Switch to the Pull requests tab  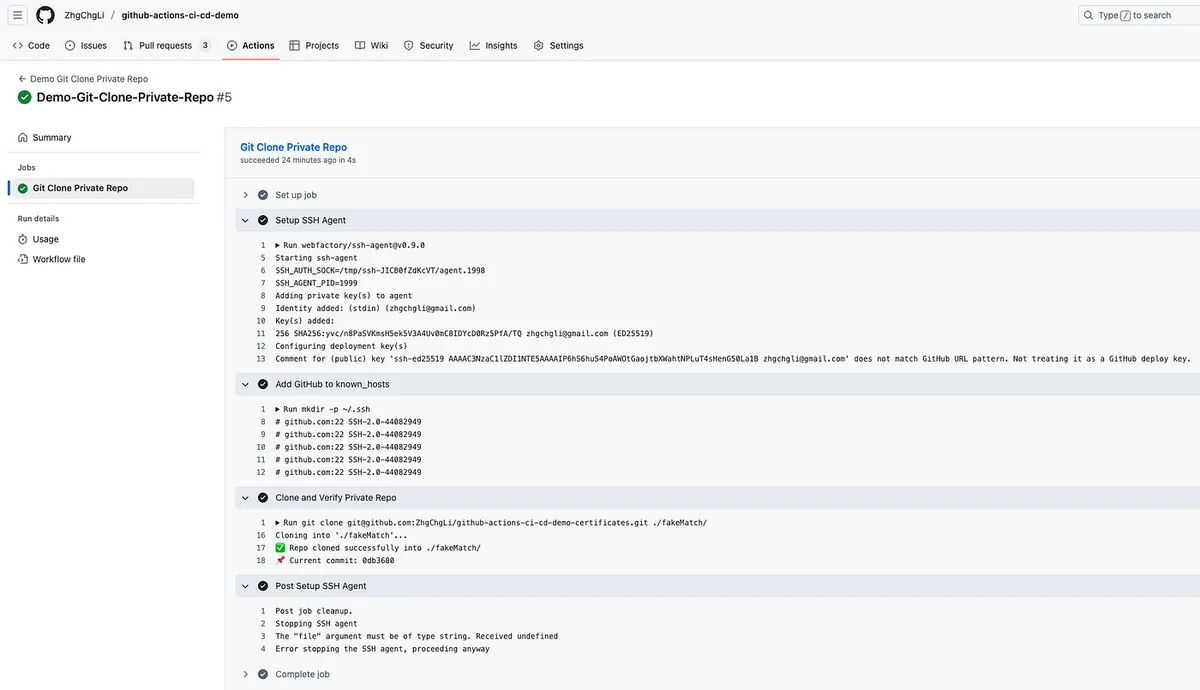tap(166, 45)
